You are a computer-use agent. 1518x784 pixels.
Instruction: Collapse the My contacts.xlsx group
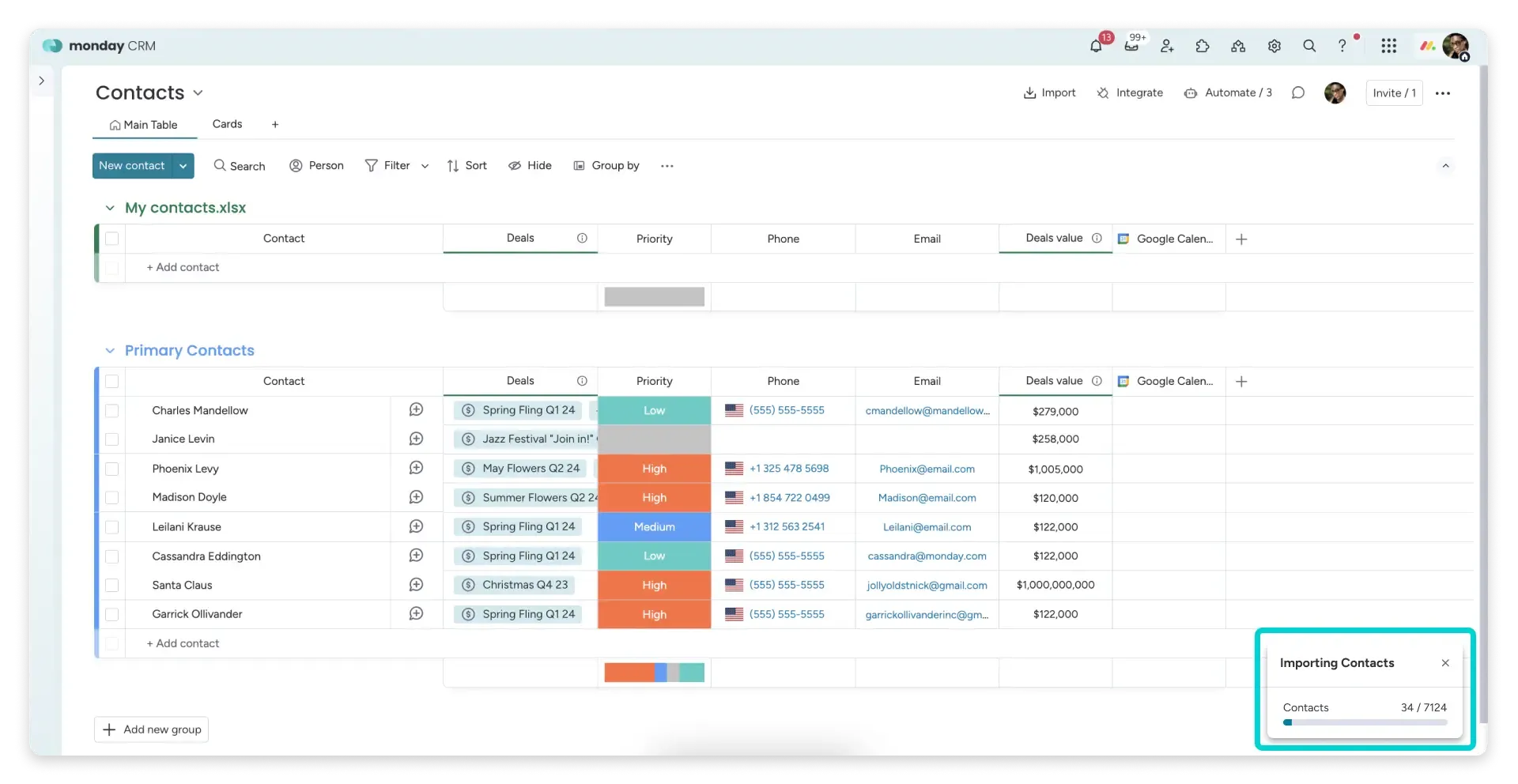click(x=110, y=208)
